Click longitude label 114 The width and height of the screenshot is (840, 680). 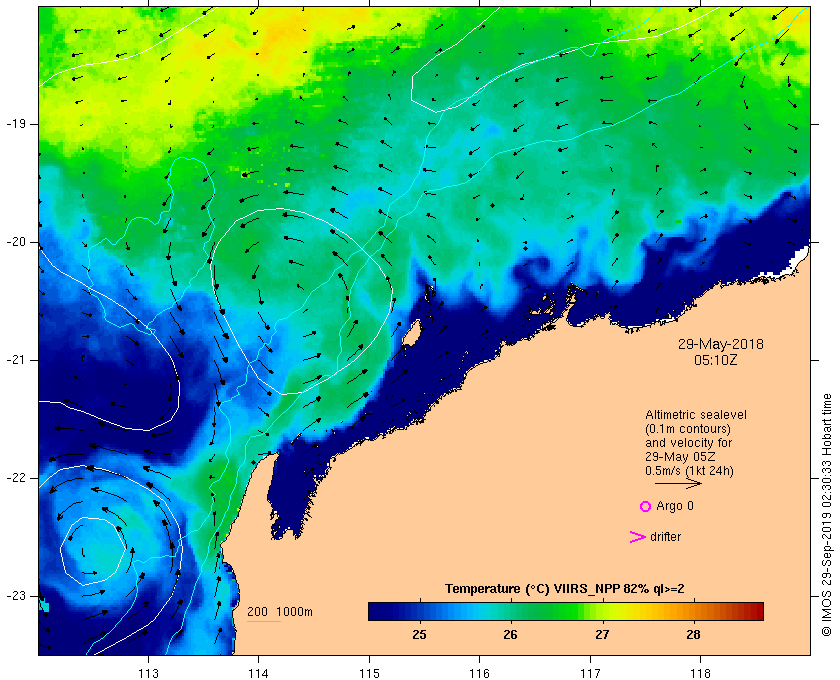click(x=259, y=673)
